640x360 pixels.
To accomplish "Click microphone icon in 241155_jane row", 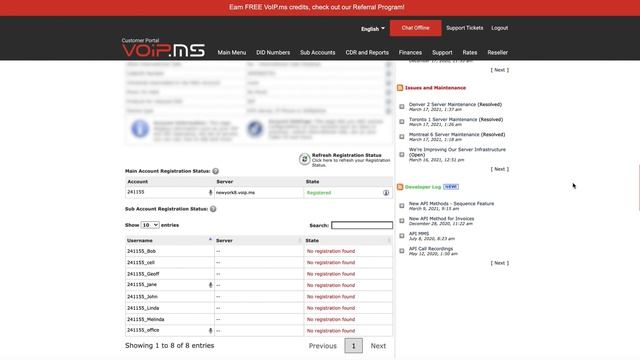I will (211, 285).
